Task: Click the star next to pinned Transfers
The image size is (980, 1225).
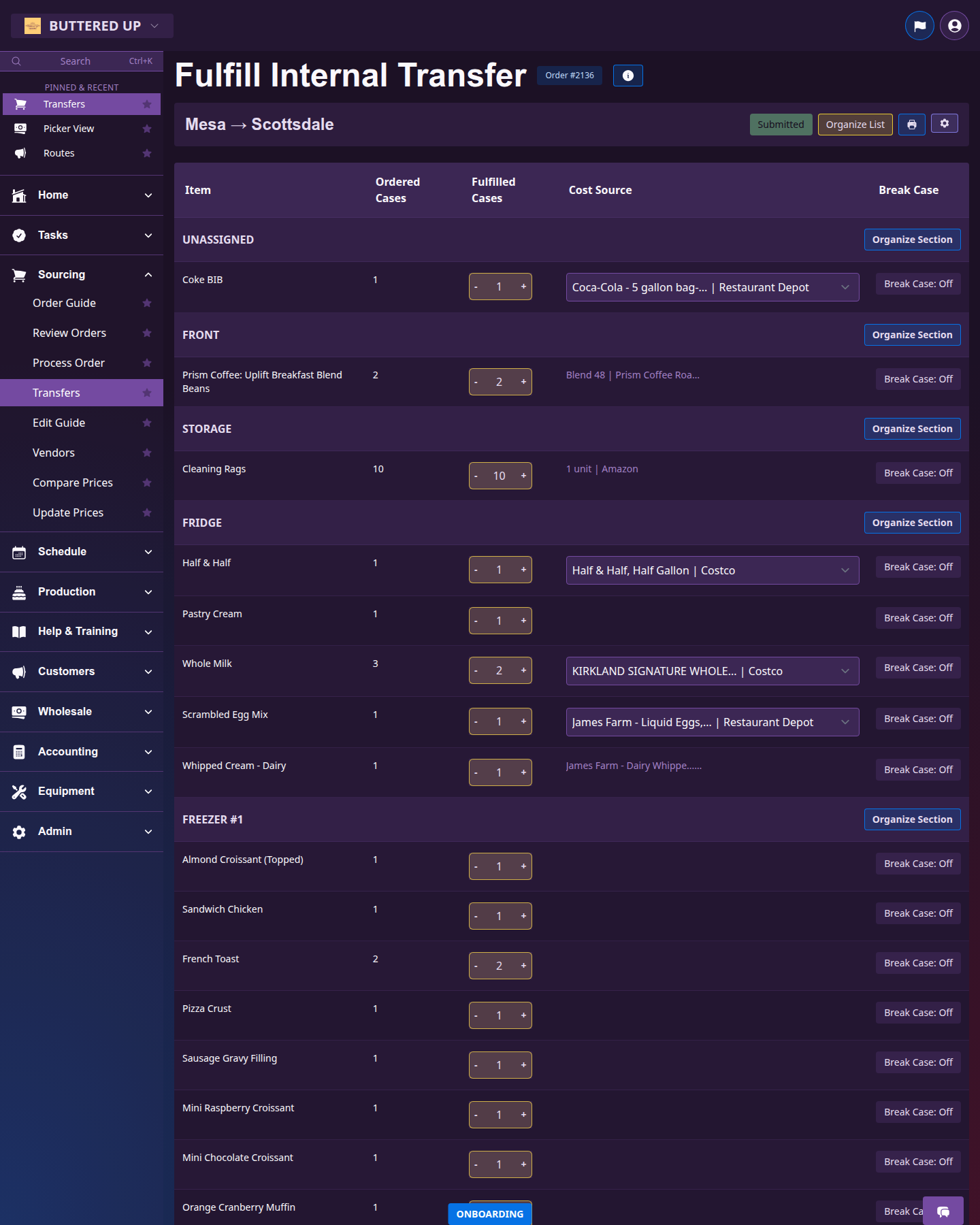Action: click(x=147, y=104)
